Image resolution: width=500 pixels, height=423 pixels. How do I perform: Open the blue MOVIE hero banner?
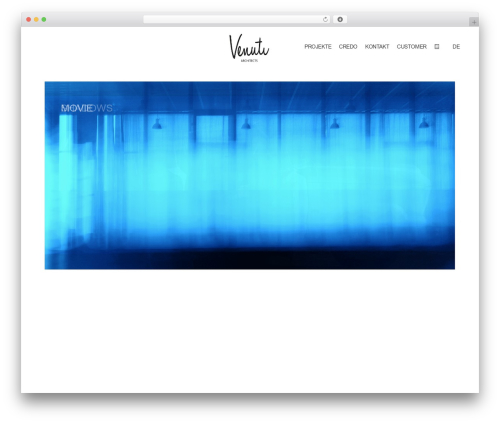(250, 175)
